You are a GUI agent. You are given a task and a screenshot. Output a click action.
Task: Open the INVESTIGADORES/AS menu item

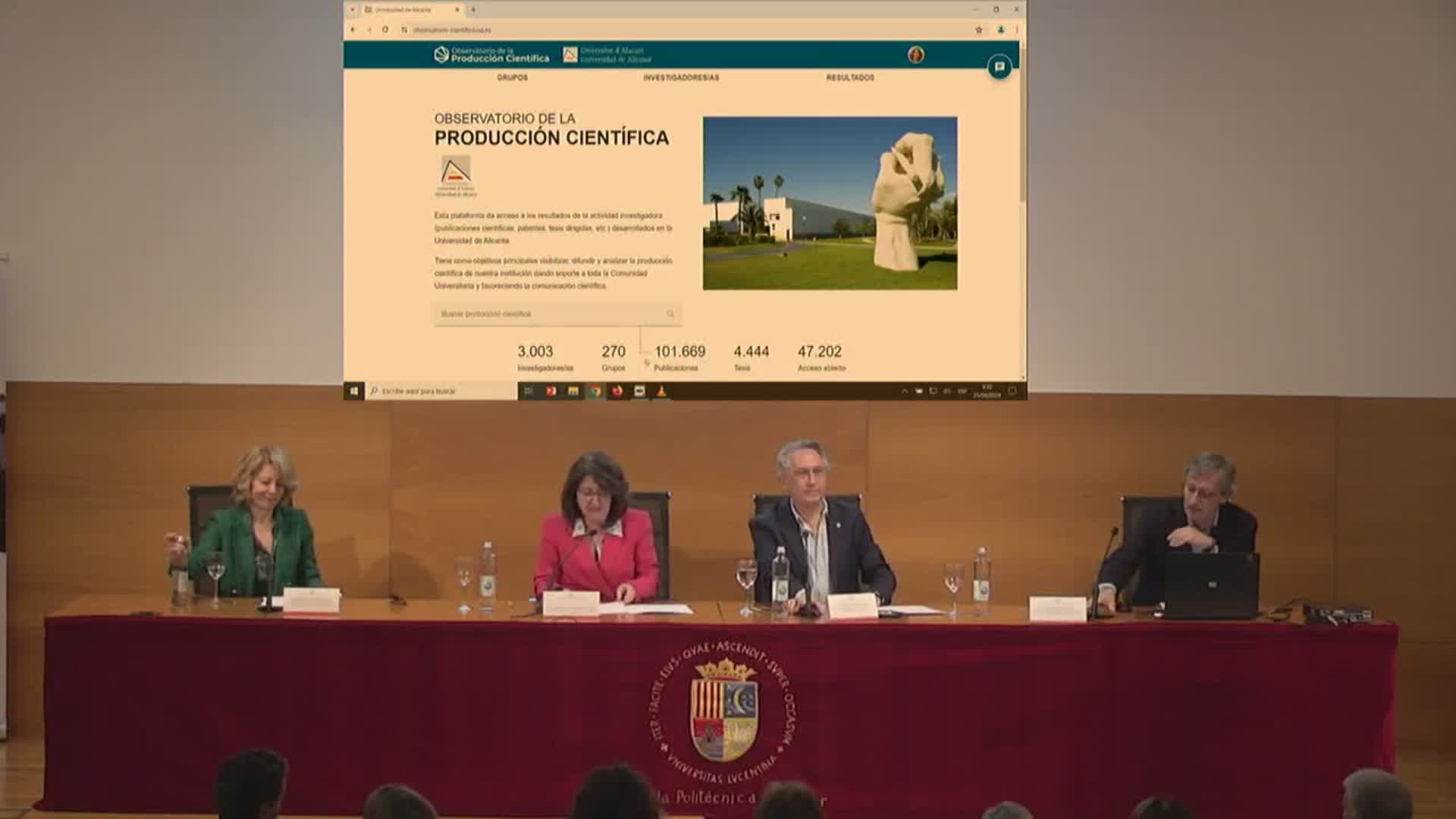tap(681, 77)
